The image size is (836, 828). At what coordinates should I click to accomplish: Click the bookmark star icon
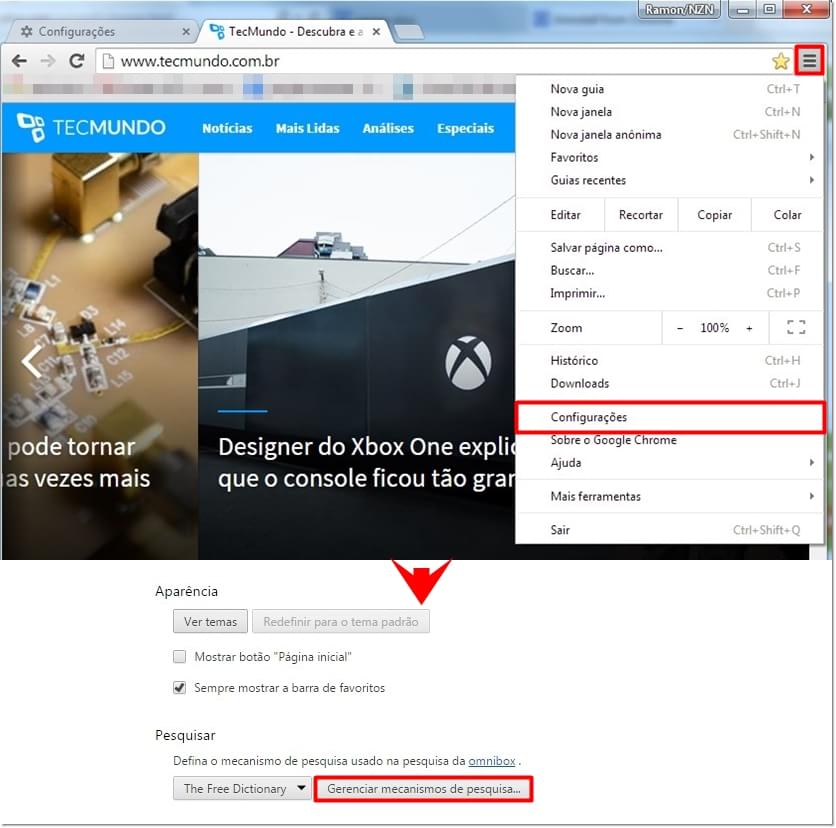coord(780,61)
